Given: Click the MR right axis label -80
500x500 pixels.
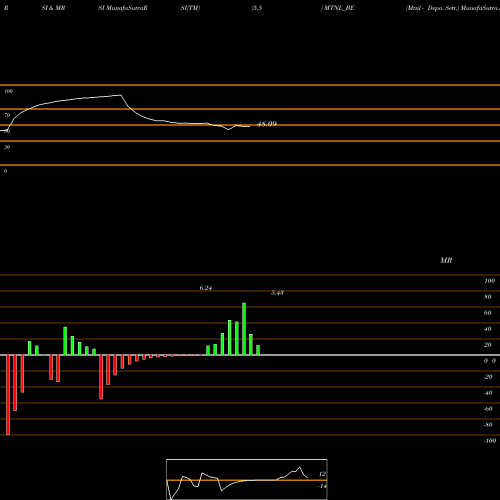Looking at the screenshot, I should (x=488, y=425).
